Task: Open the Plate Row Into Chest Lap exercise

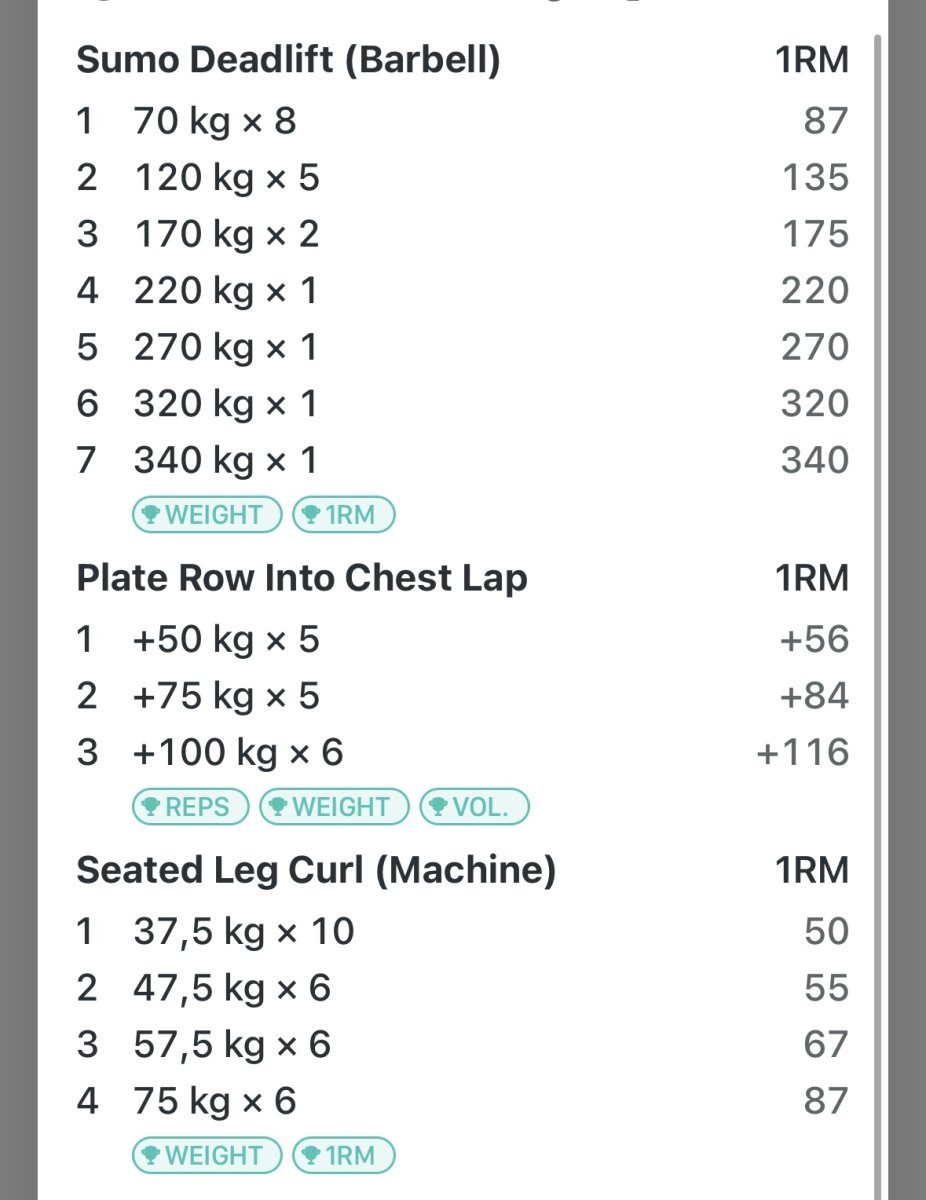Action: pyautogui.click(x=302, y=579)
